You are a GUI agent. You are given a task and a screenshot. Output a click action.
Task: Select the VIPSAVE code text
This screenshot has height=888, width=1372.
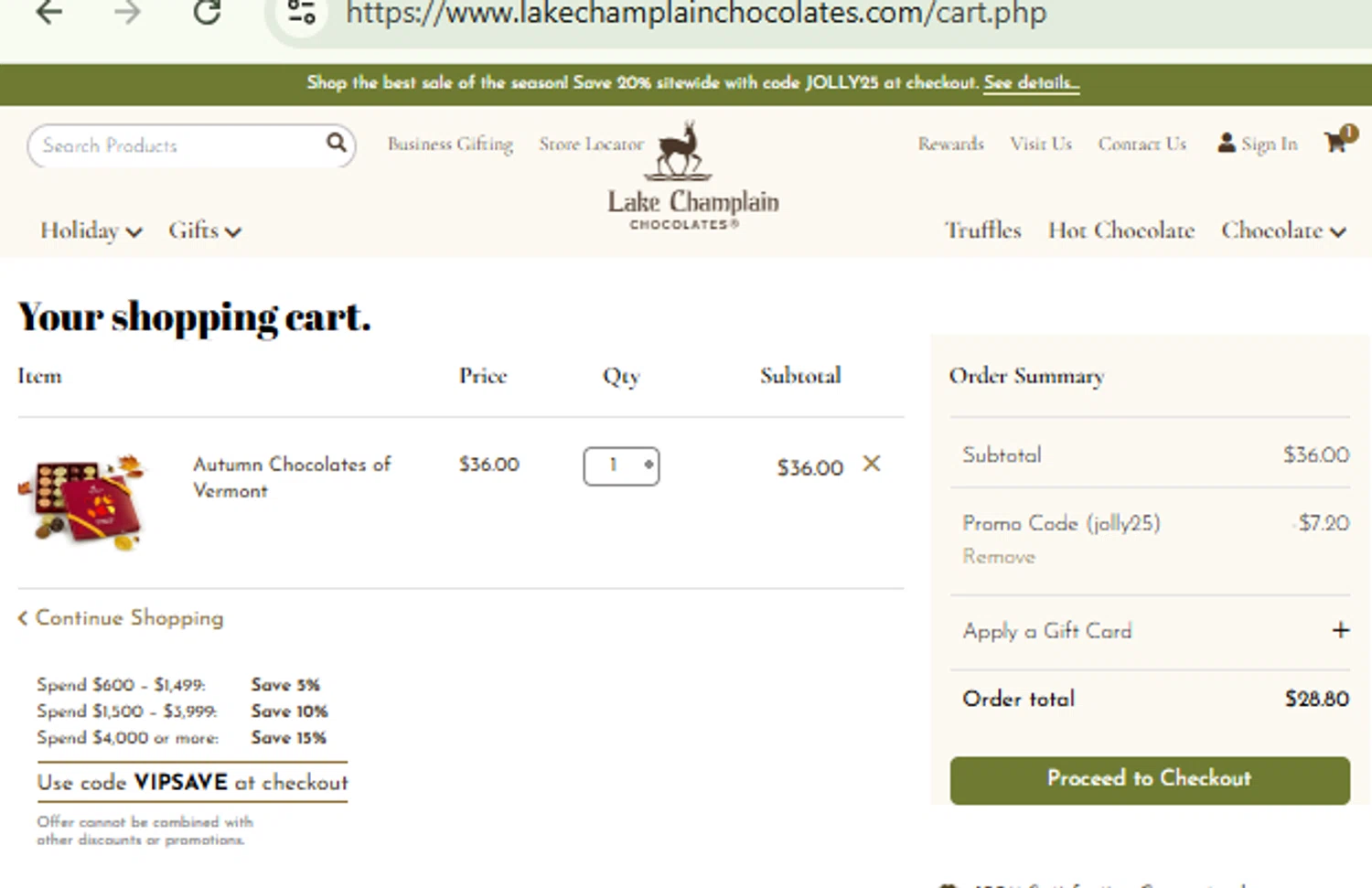[181, 783]
